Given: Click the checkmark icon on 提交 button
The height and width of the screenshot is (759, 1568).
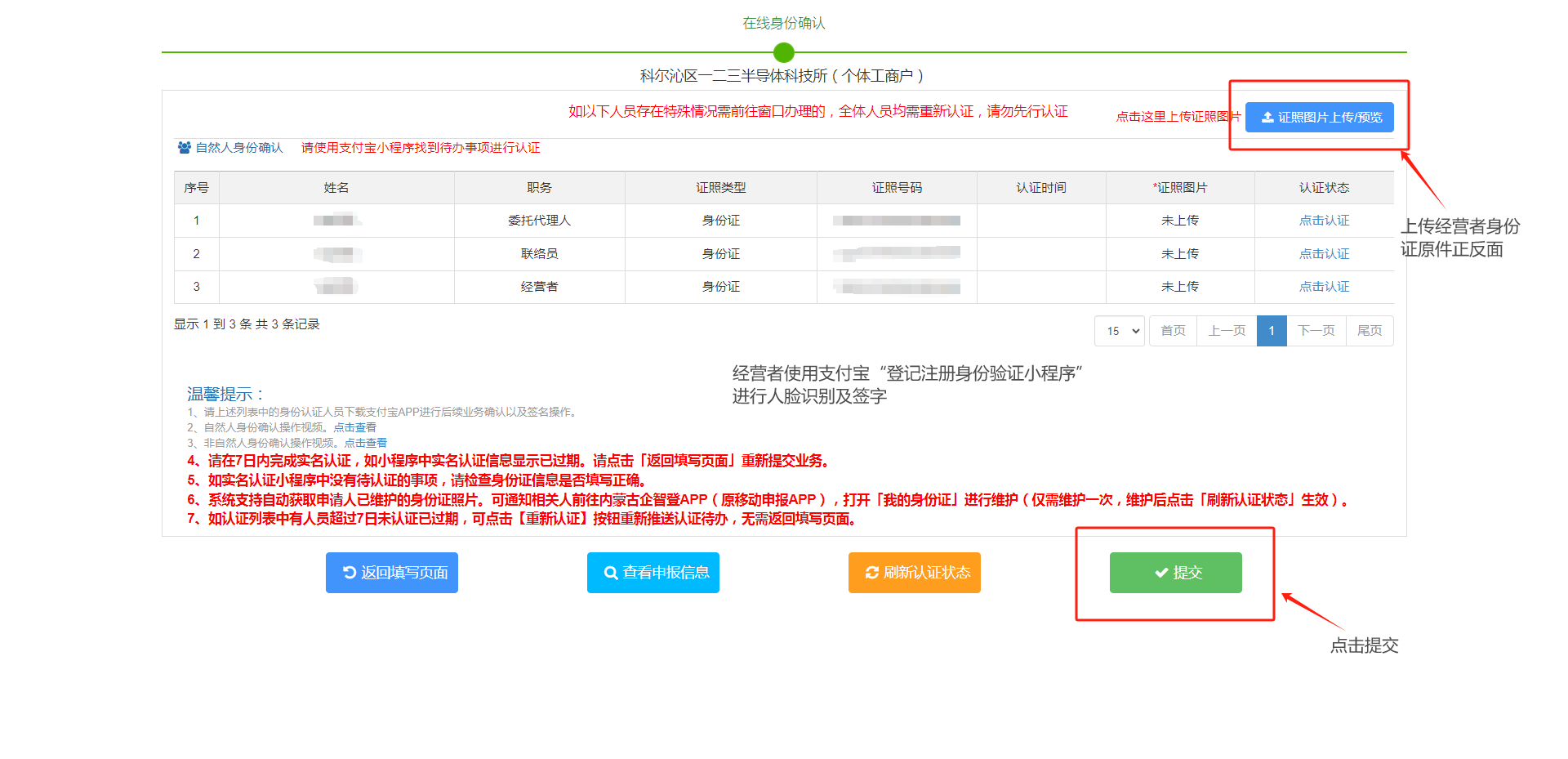Looking at the screenshot, I should coord(1160,573).
